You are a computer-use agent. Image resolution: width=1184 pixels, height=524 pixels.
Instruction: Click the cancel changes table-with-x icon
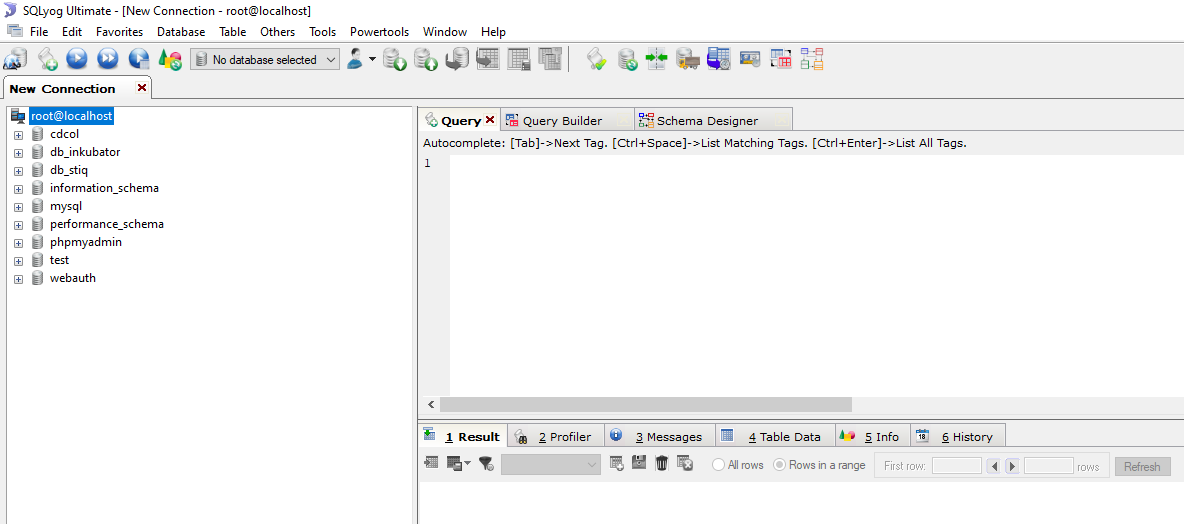tap(685, 464)
